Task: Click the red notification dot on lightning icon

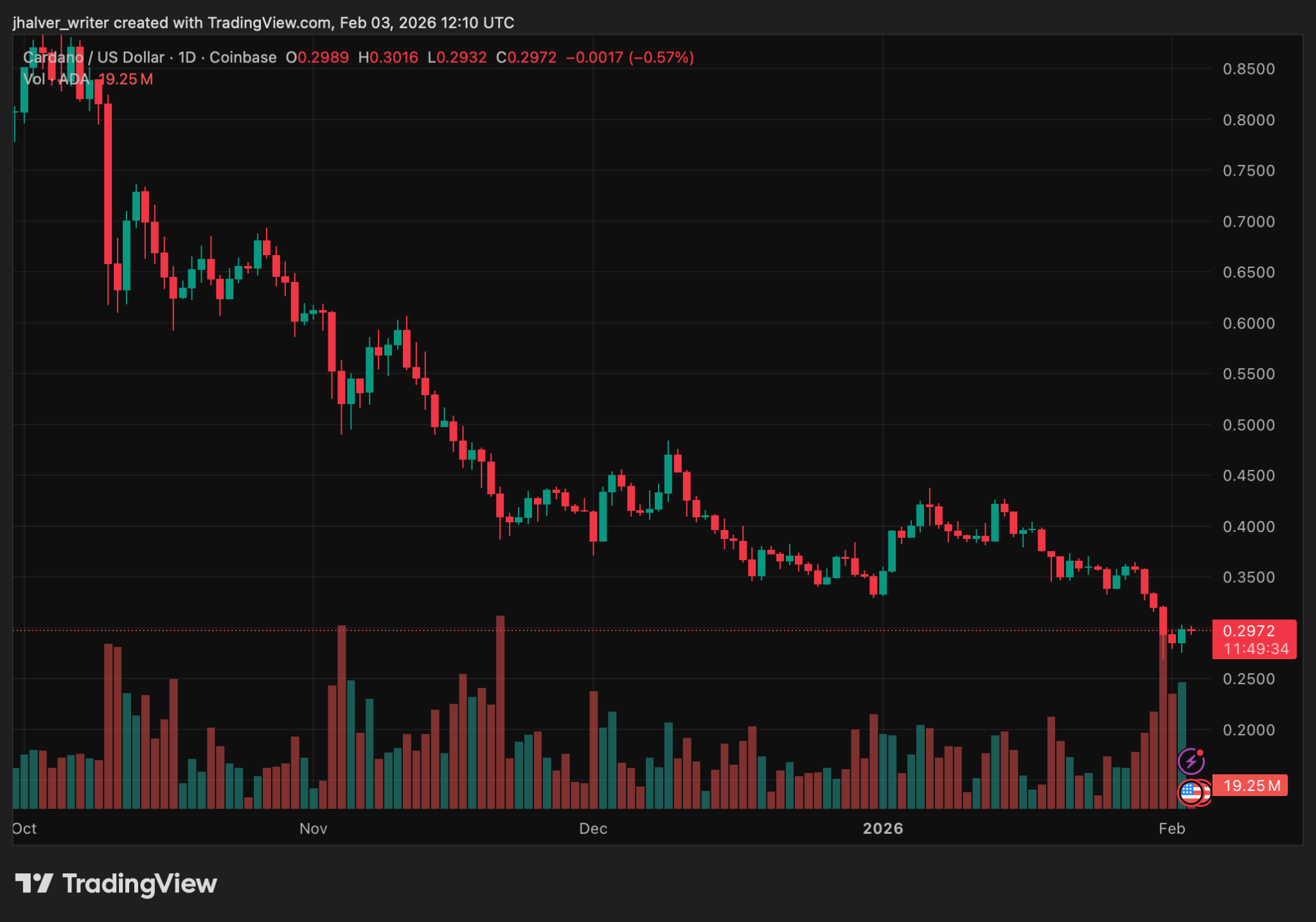Action: 1200,753
